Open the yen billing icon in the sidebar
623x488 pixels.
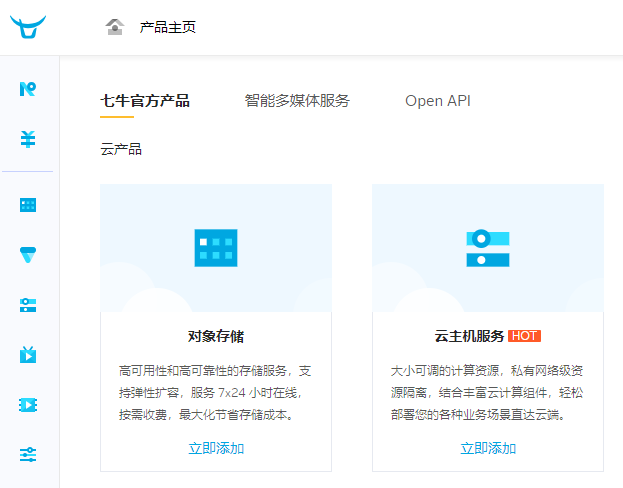click(x=28, y=139)
